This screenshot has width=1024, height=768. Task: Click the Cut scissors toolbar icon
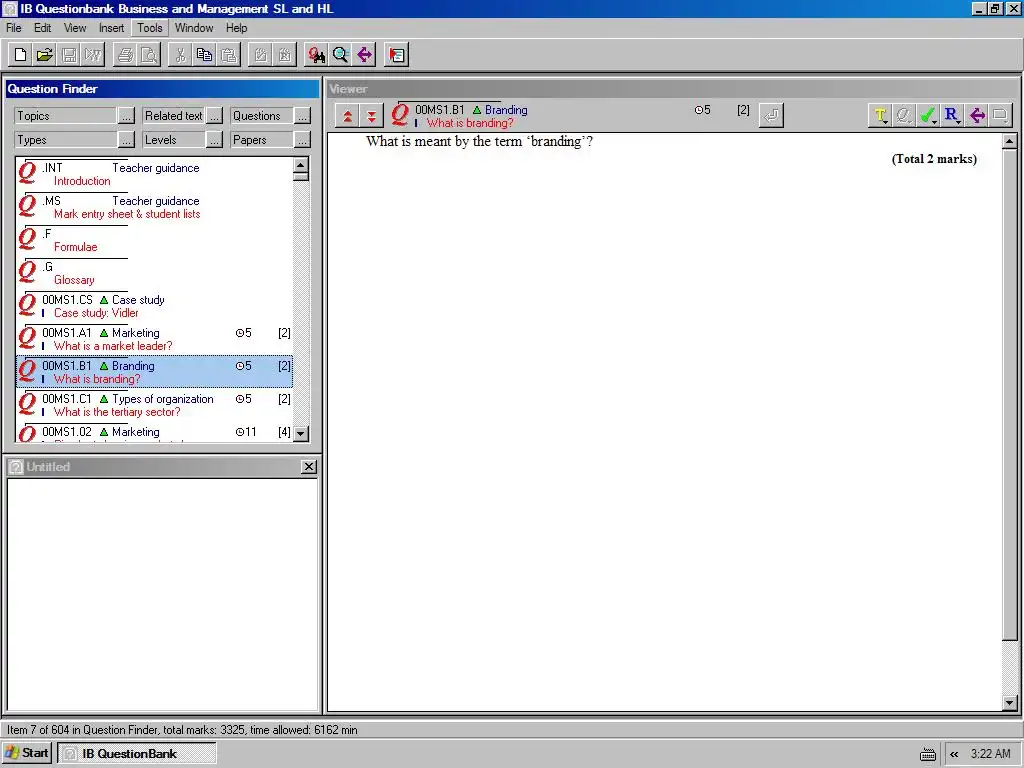tap(180, 55)
